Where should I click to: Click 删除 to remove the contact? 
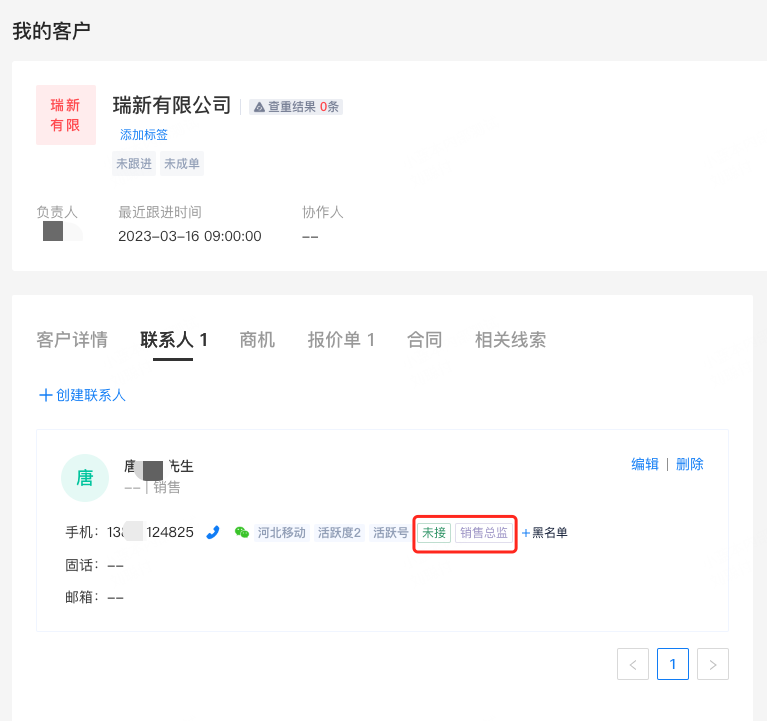pos(690,464)
